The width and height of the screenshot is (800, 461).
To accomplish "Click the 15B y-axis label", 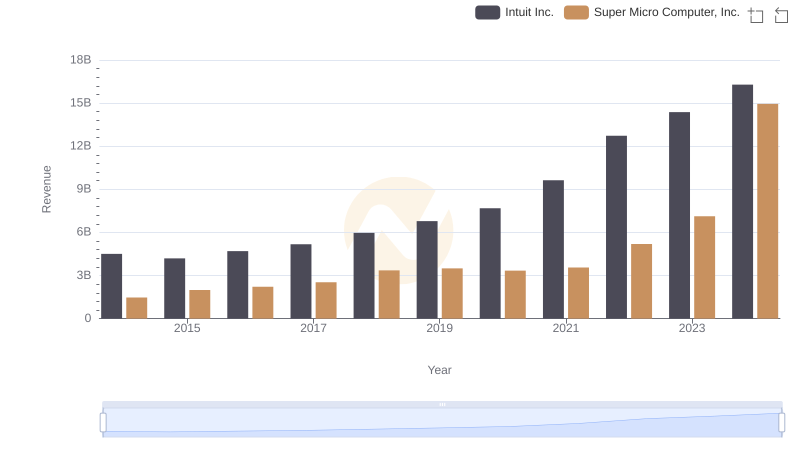I will (81, 103).
